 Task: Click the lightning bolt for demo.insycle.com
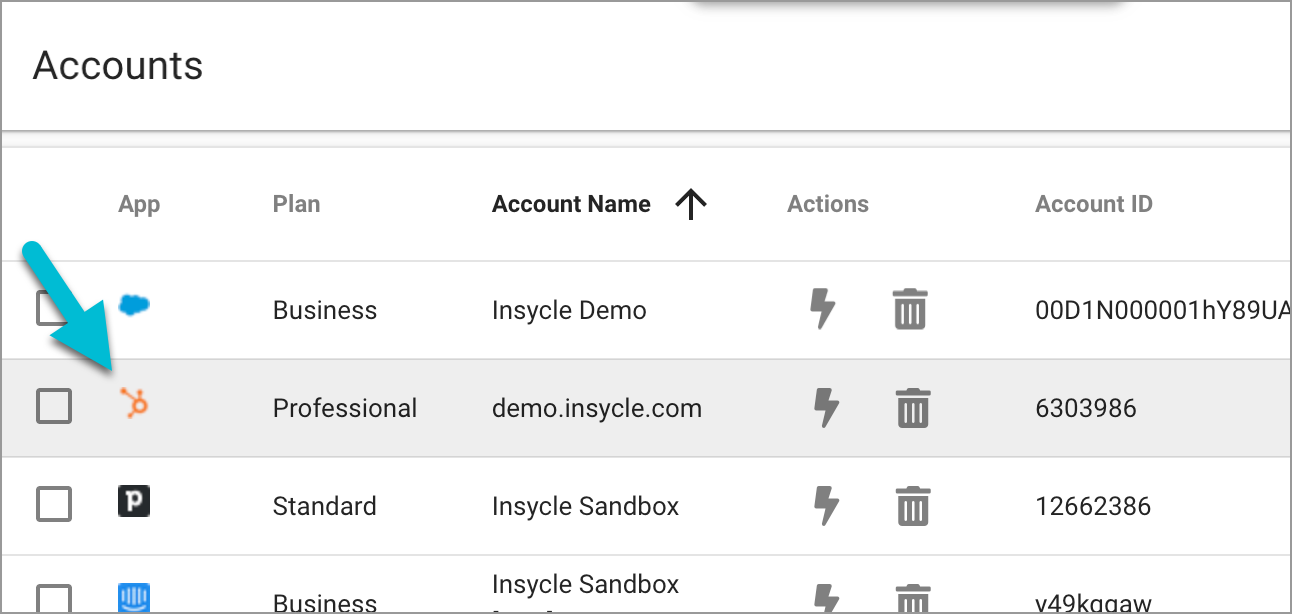pos(826,407)
